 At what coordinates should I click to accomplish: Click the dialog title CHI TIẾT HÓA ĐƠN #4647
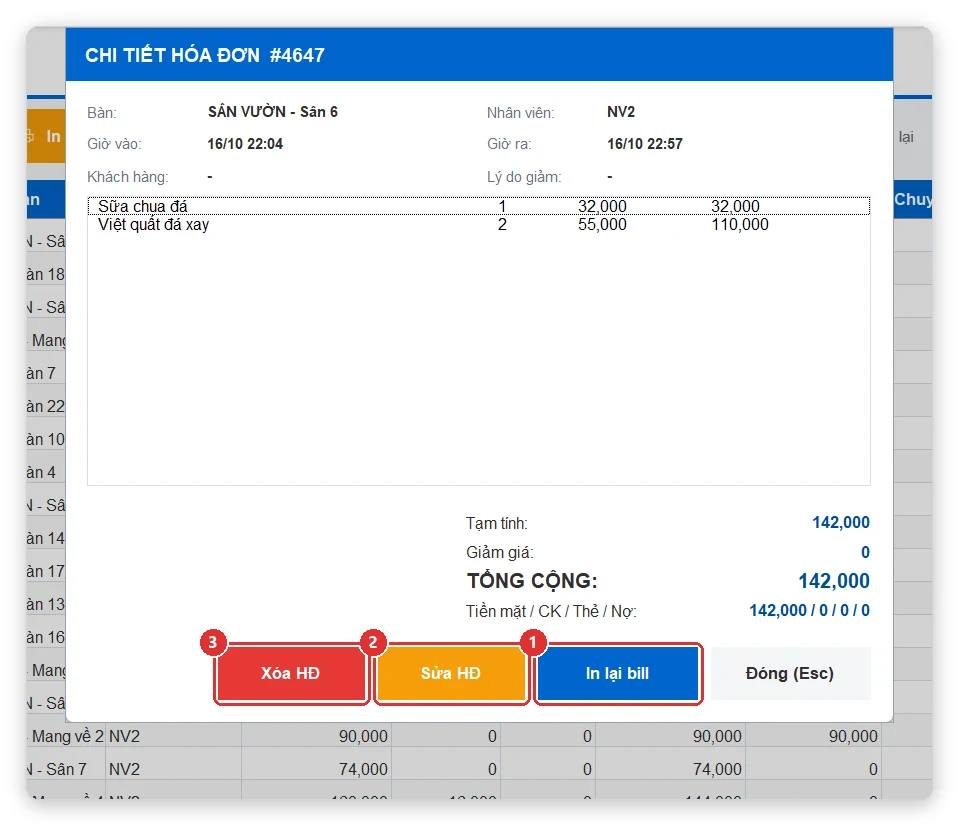[205, 55]
